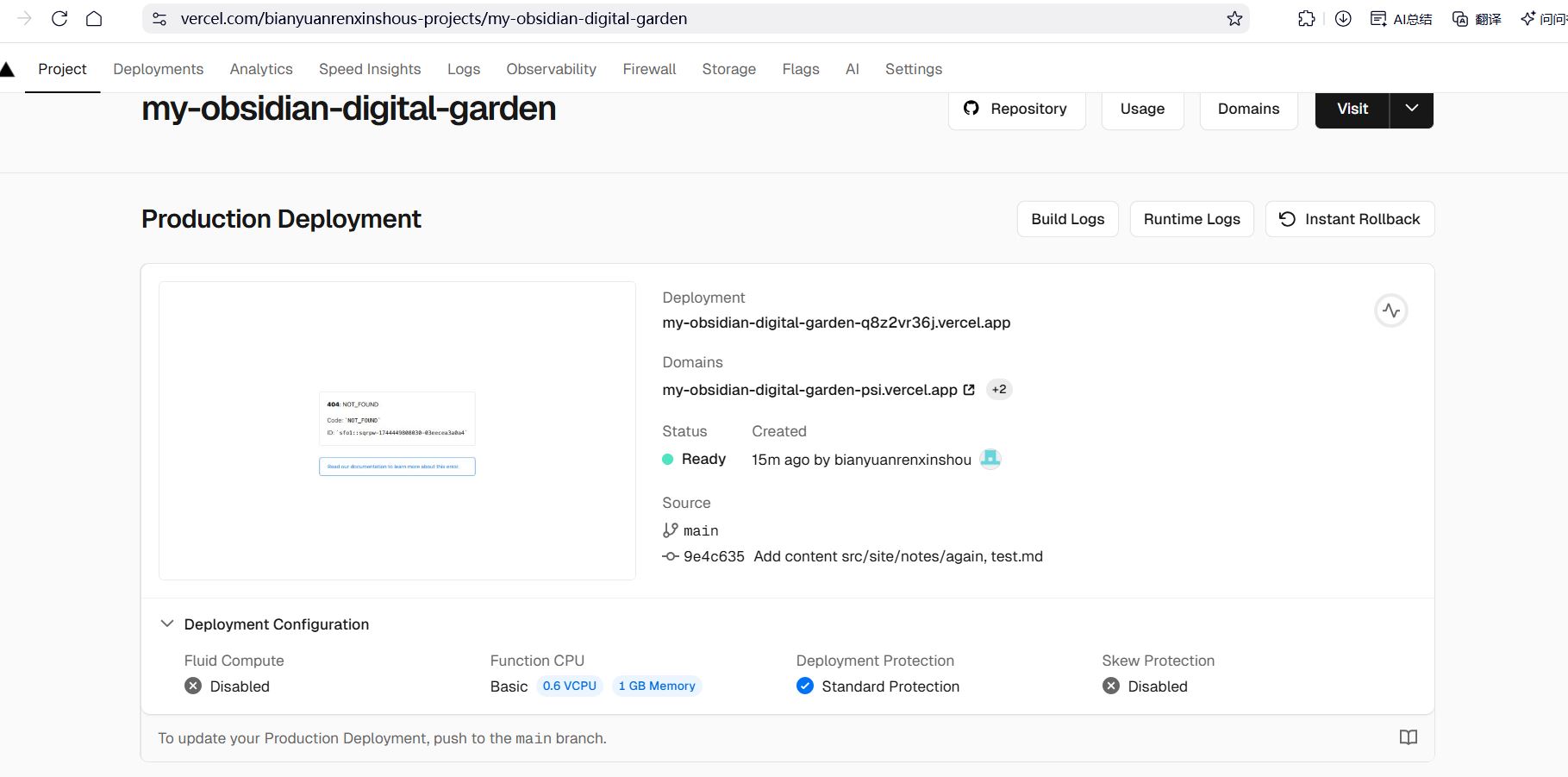Click the git branch icon beside main
Image resolution: width=1568 pixels, height=777 pixels.
tap(670, 530)
